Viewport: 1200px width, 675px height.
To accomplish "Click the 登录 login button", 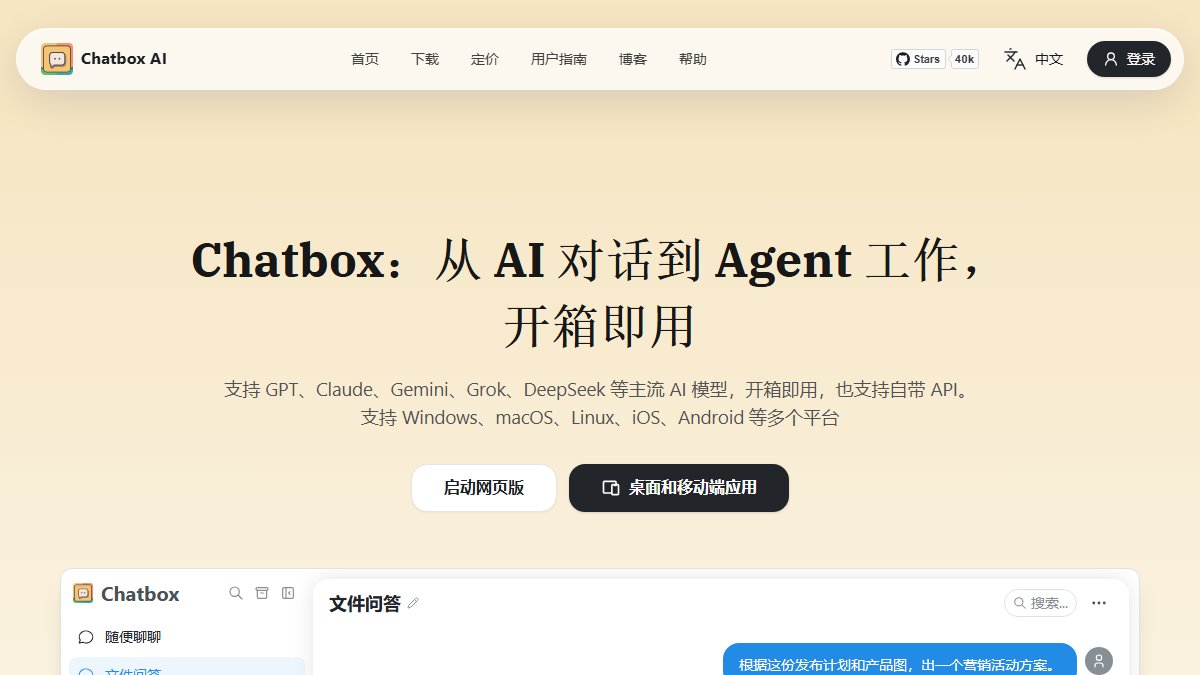I will pos(1129,59).
